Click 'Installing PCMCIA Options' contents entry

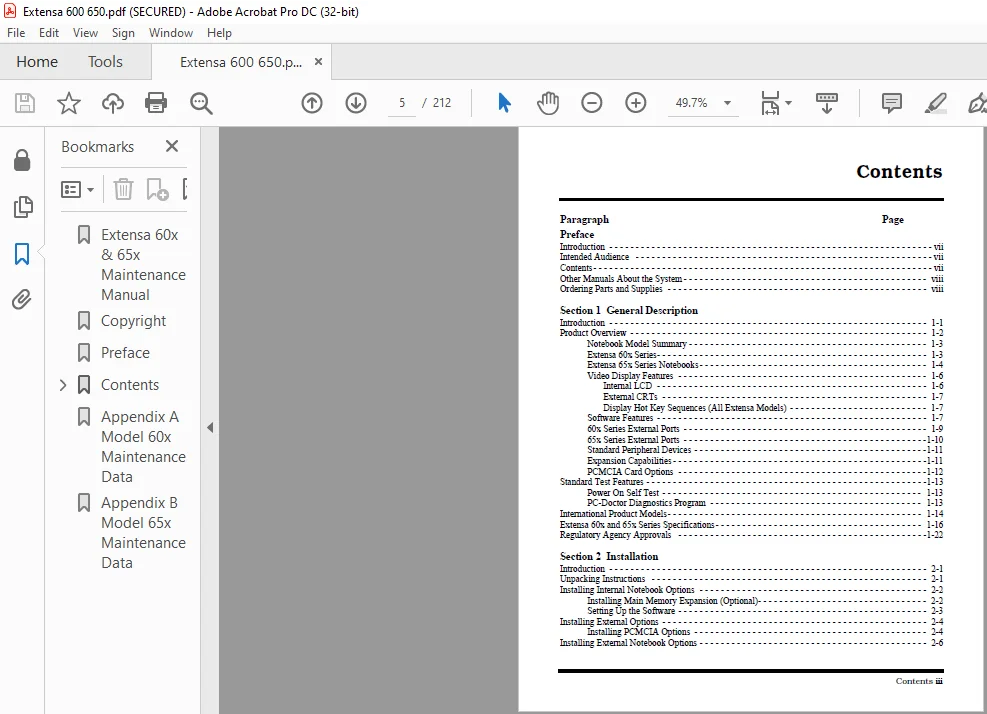638,632
